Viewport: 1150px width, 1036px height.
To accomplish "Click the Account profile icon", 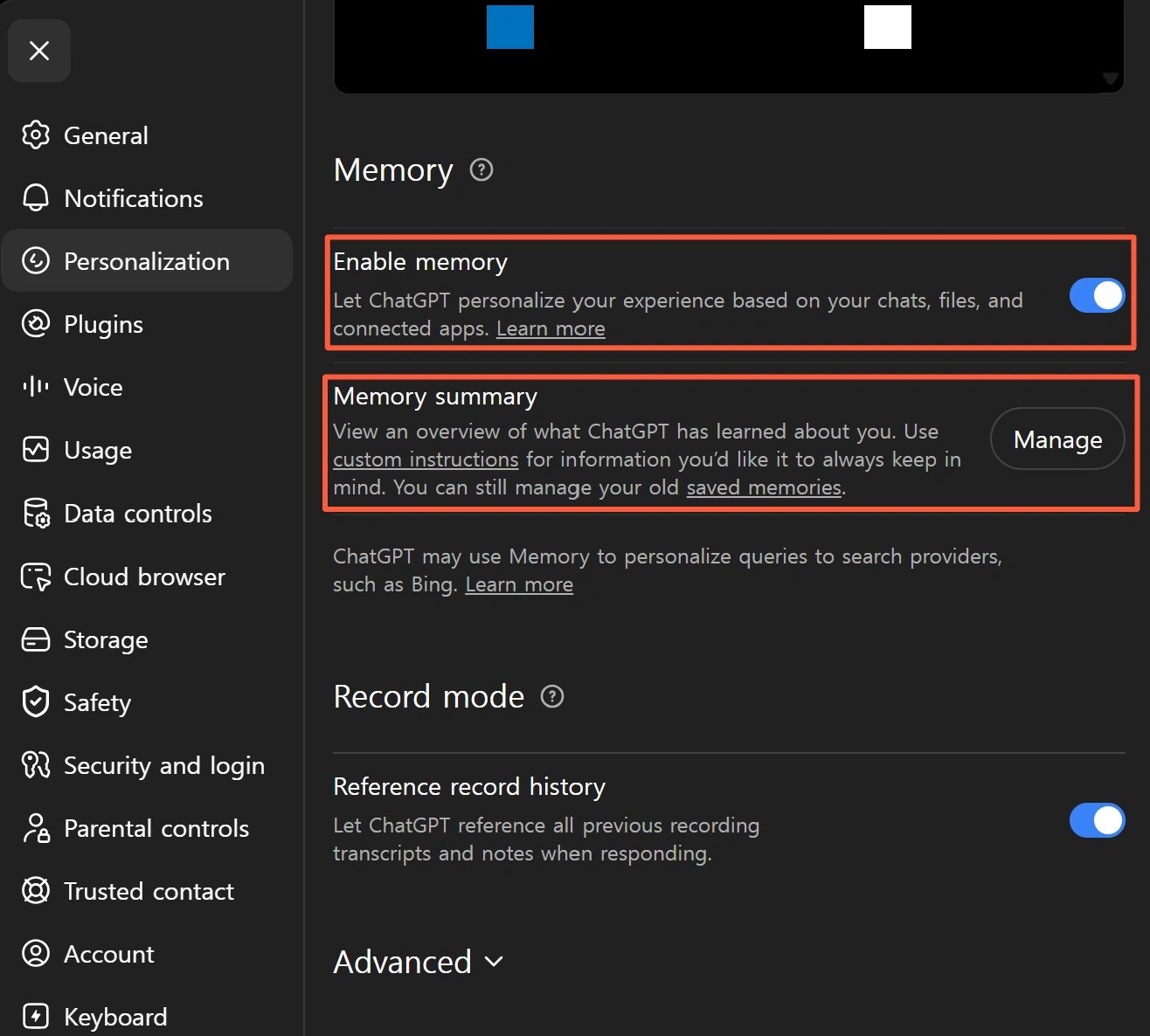I will click(x=36, y=954).
